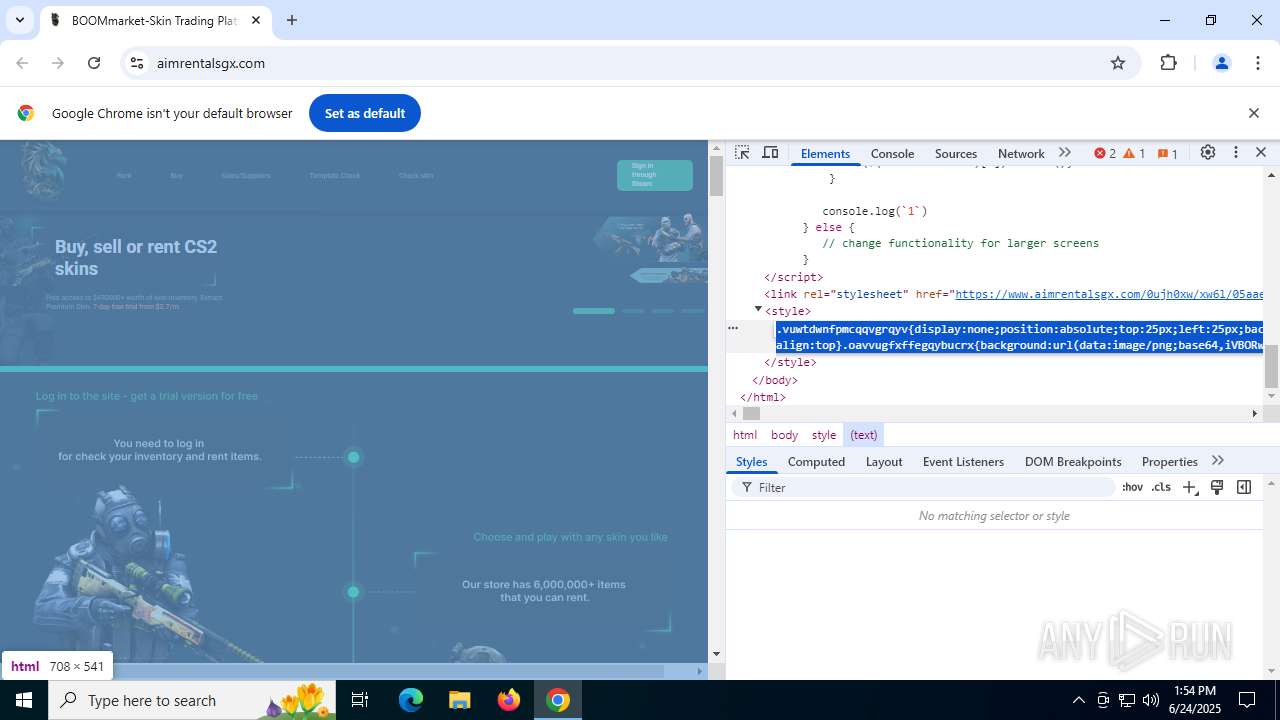The width and height of the screenshot is (1280, 720).
Task: Collapse the style tag node triangle
Action: coord(758,310)
